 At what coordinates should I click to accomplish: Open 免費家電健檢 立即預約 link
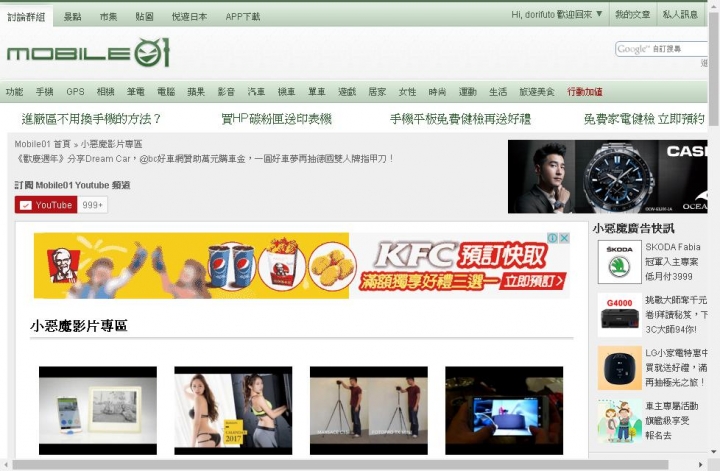click(644, 119)
